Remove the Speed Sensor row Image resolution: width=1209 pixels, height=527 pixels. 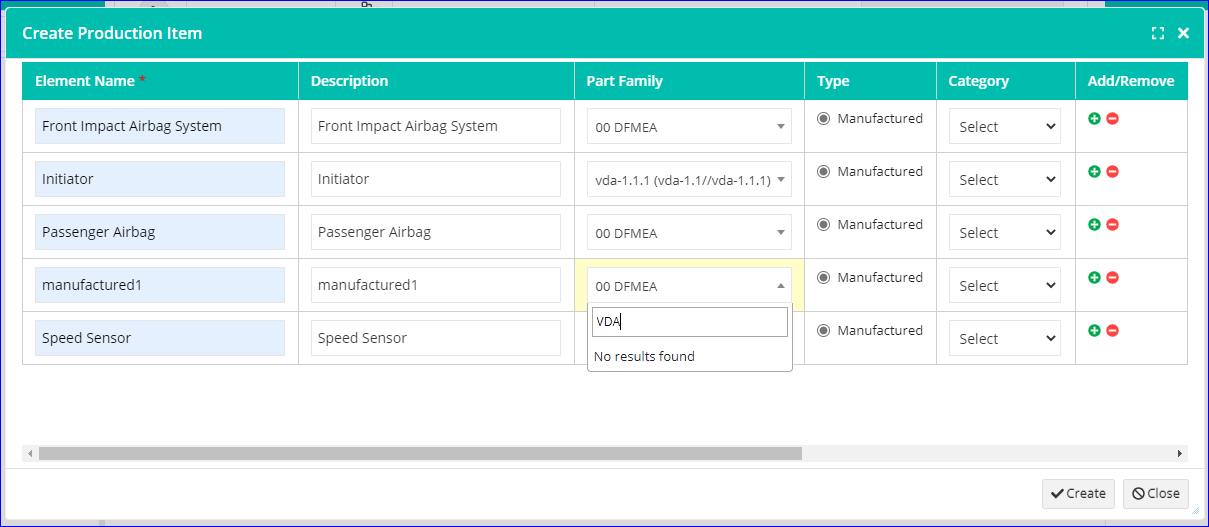pyautogui.click(x=1112, y=330)
